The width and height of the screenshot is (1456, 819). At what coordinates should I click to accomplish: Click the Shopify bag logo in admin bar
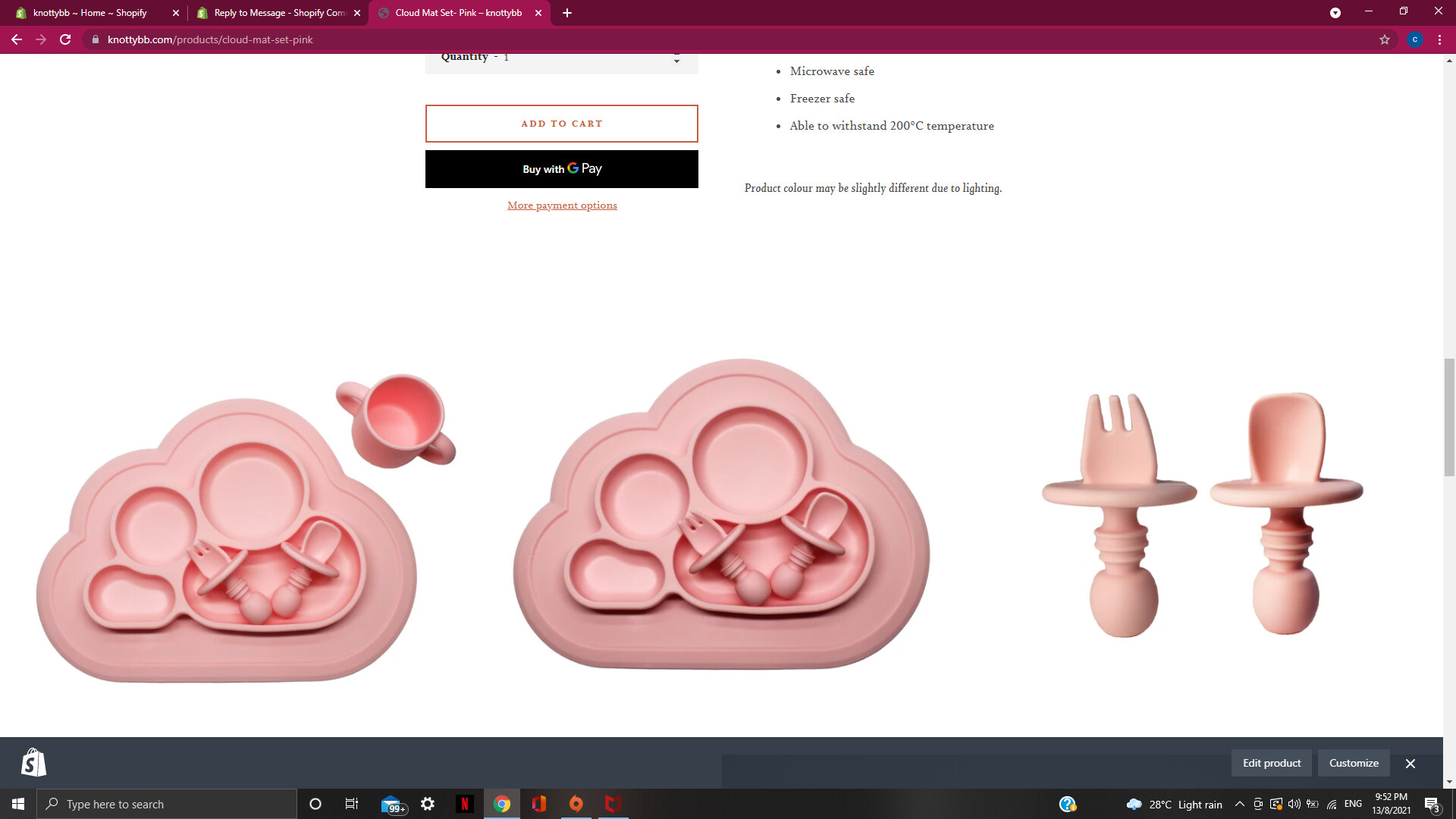pos(33,763)
